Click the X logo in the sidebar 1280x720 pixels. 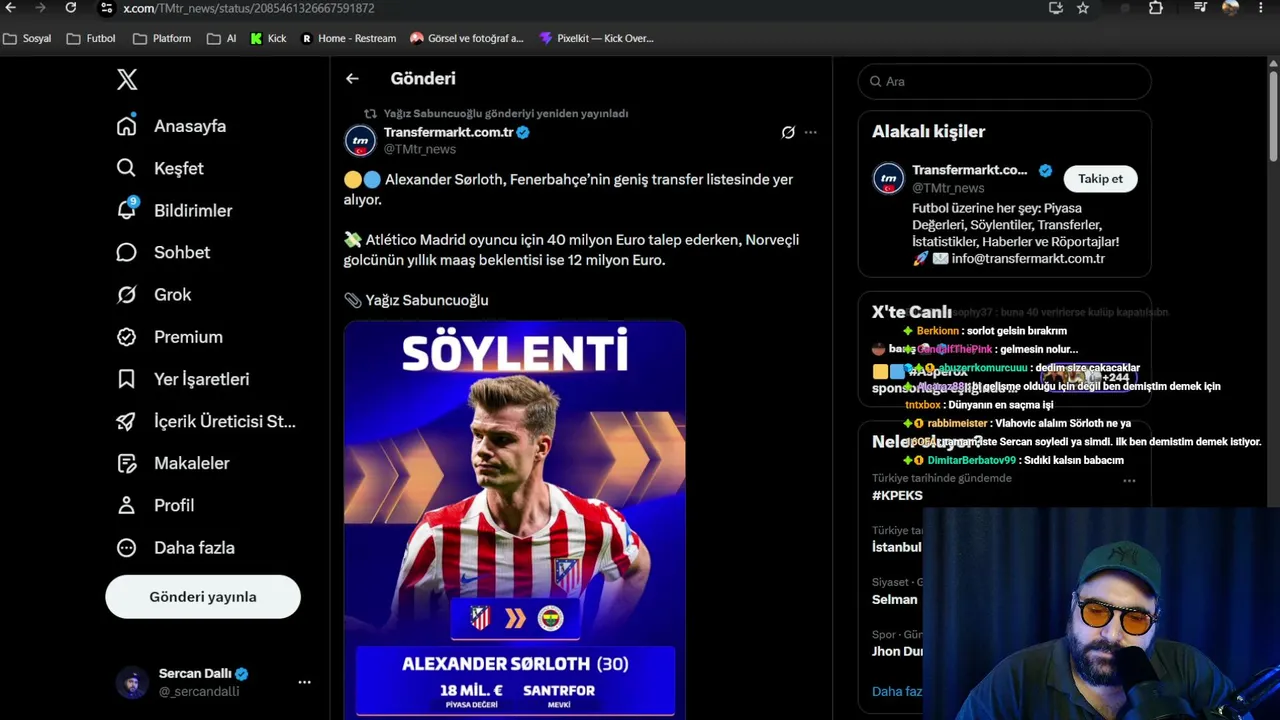[x=127, y=80]
